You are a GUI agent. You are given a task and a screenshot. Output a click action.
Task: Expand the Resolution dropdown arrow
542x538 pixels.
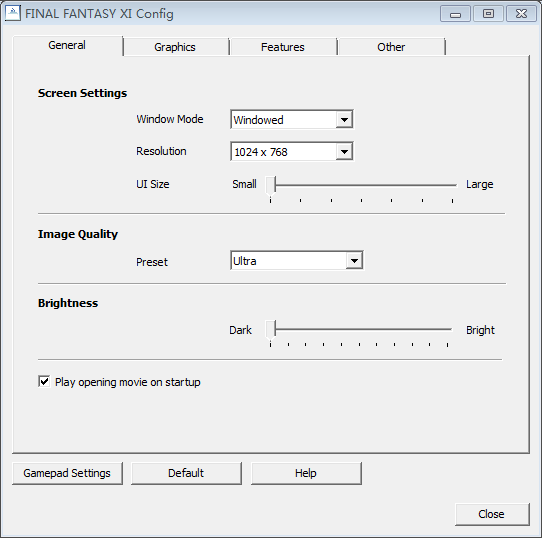point(344,151)
